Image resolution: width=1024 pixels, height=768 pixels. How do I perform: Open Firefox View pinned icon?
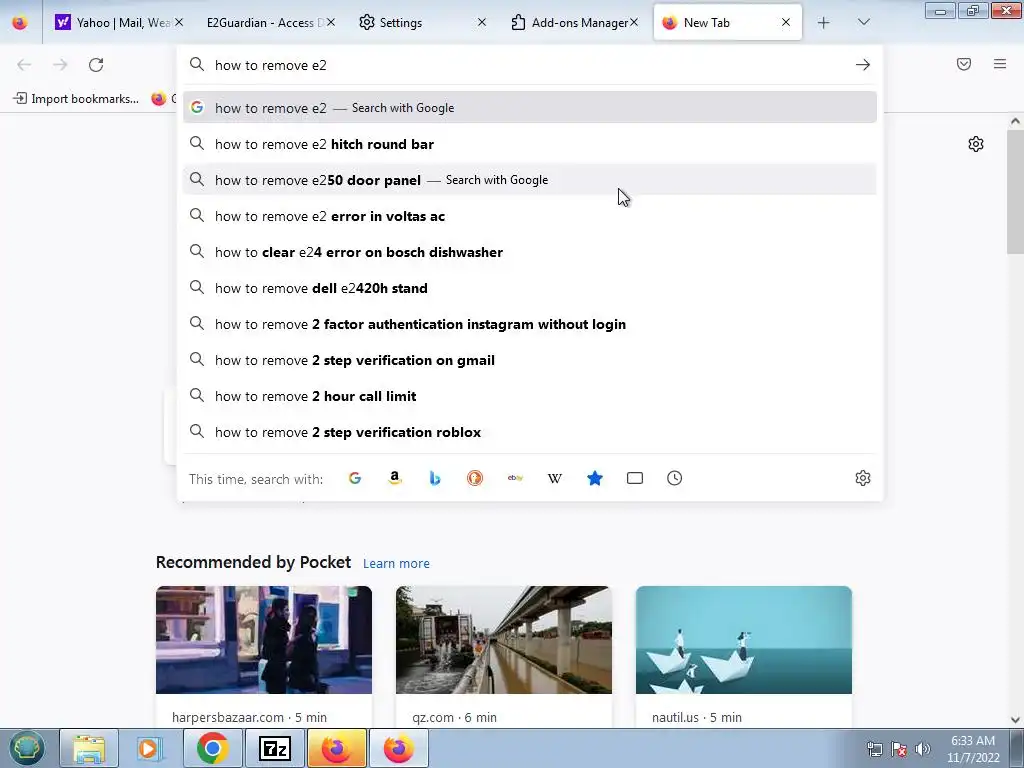click(20, 23)
